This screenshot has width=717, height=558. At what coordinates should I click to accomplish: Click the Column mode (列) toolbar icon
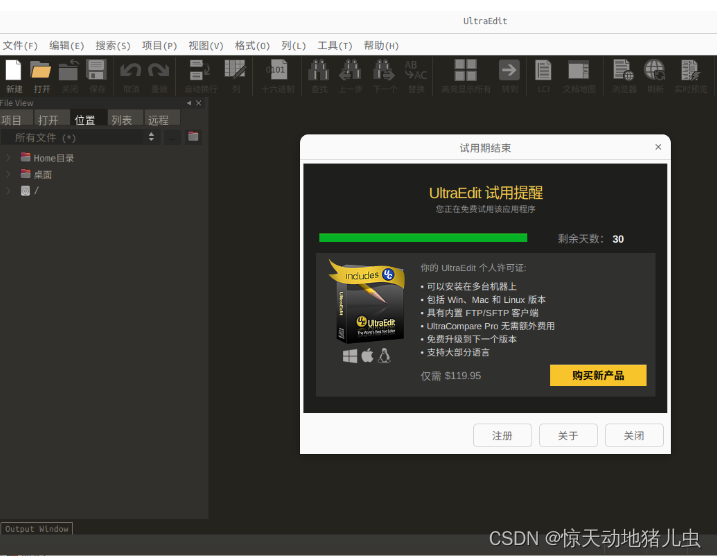tap(235, 71)
